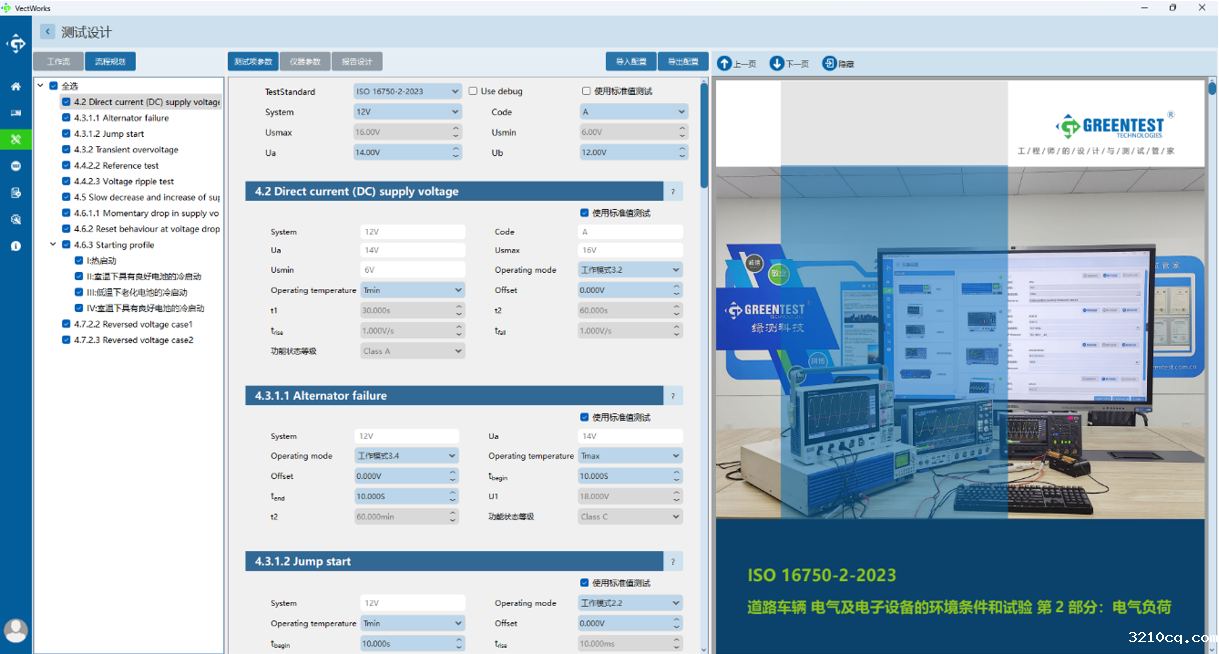The width and height of the screenshot is (1219, 654).
Task: Switch to the 工作流 tab
Action: tap(58, 62)
